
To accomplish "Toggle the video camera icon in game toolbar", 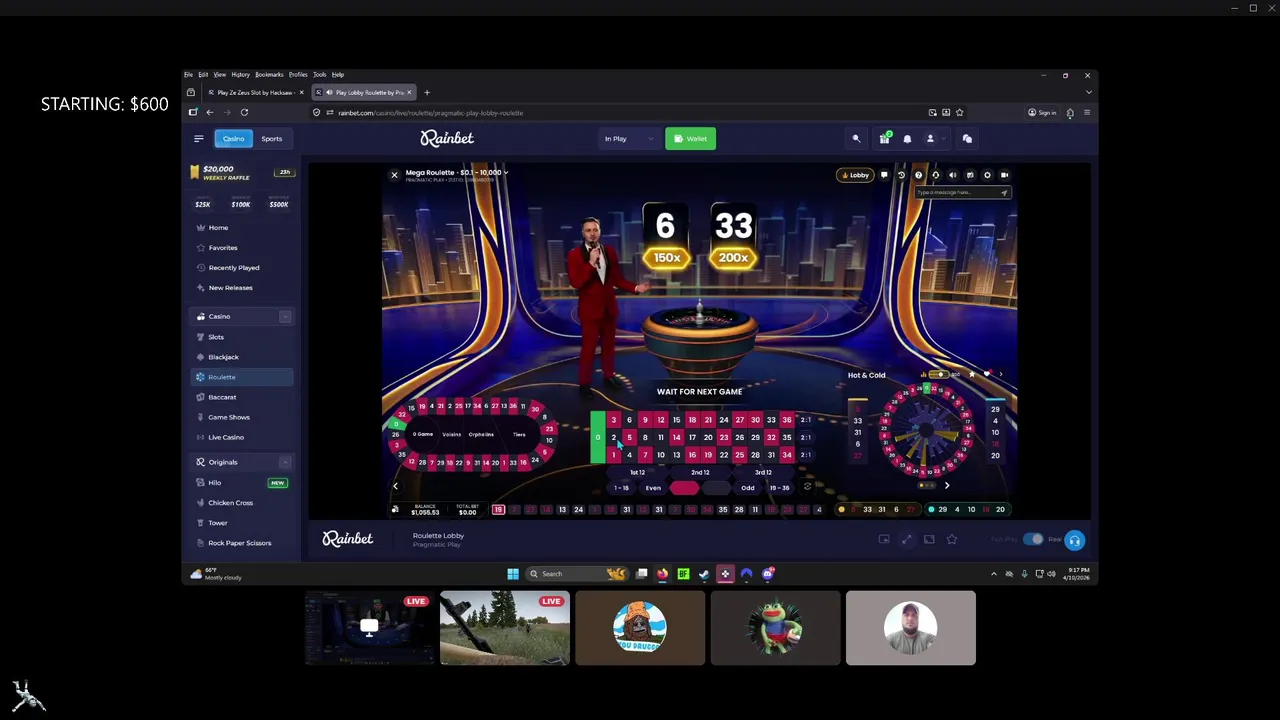I will click(1004, 175).
